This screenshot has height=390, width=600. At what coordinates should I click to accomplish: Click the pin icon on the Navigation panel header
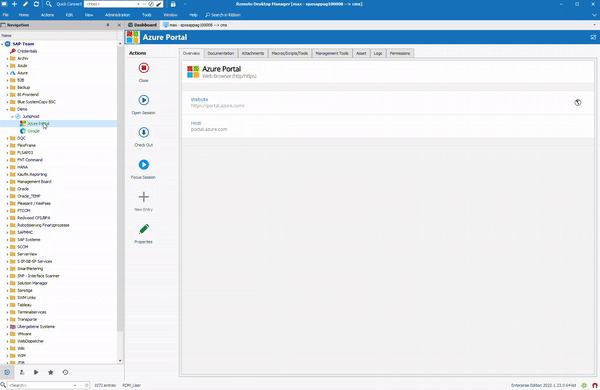[x=108, y=25]
